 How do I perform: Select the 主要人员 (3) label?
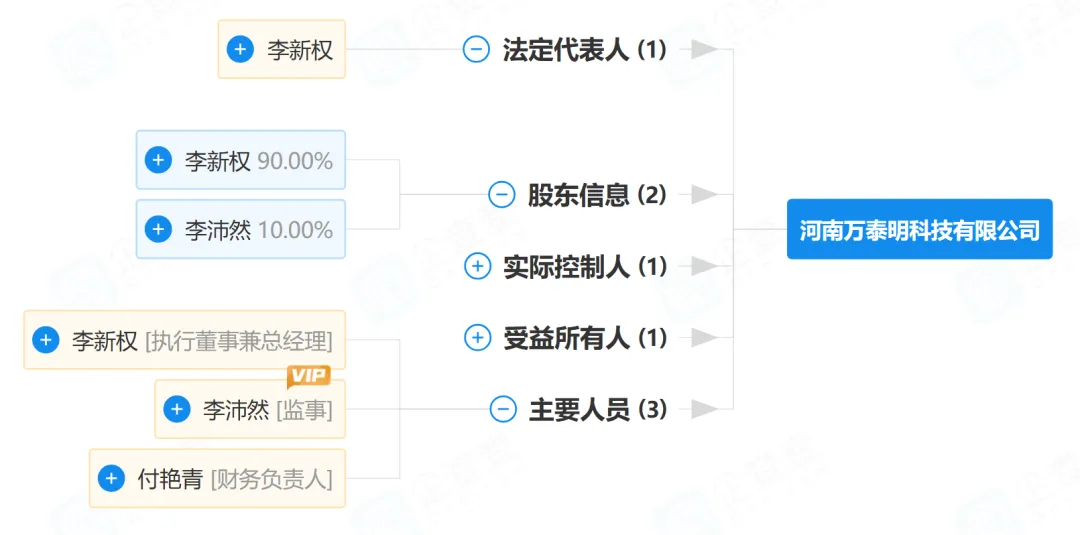pyautogui.click(x=597, y=409)
